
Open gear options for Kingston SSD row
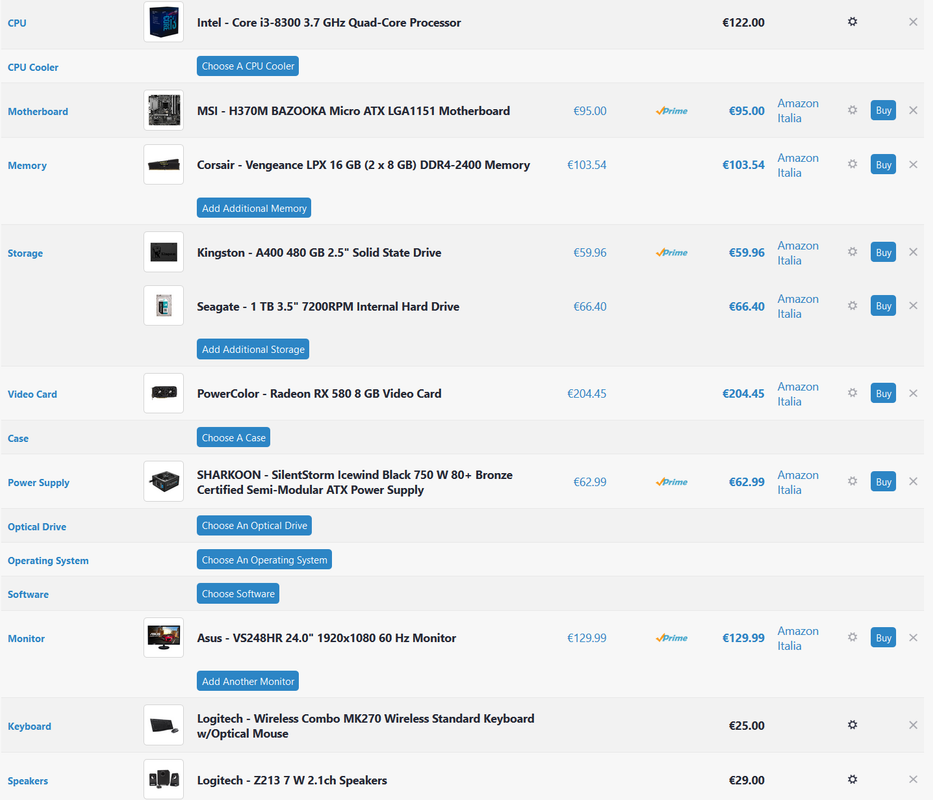[x=852, y=252]
